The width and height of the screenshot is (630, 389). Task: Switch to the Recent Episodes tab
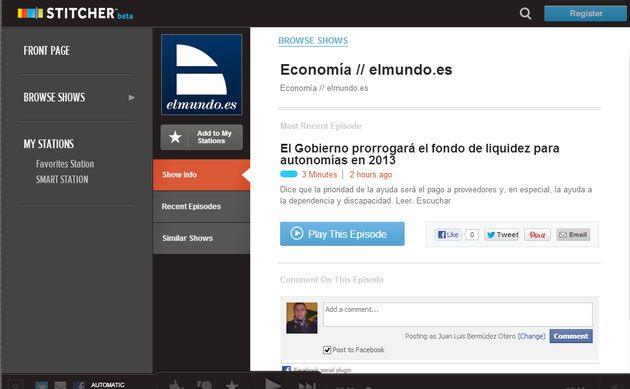click(x=201, y=207)
